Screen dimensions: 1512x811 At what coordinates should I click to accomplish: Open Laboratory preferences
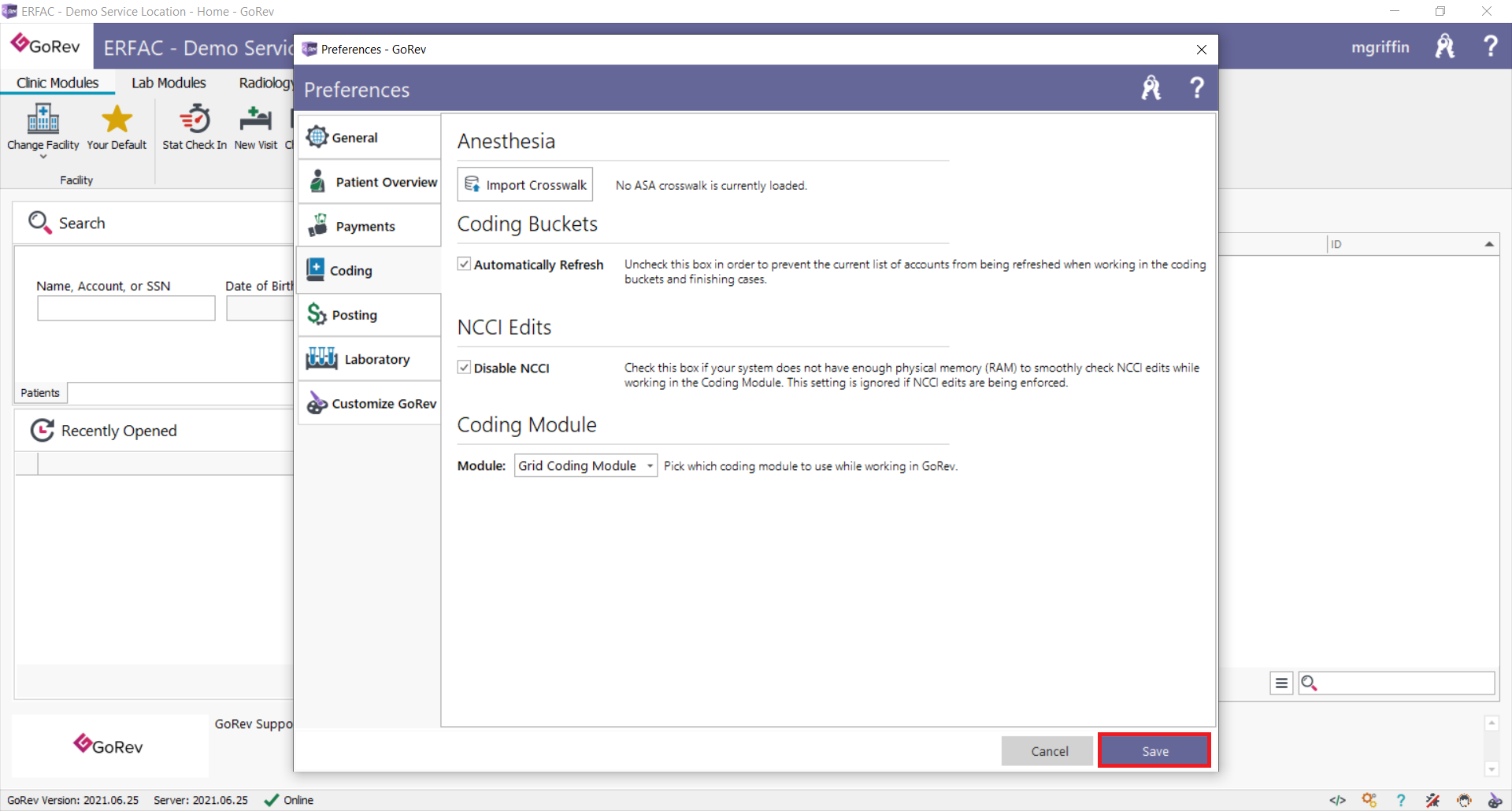[x=369, y=359]
